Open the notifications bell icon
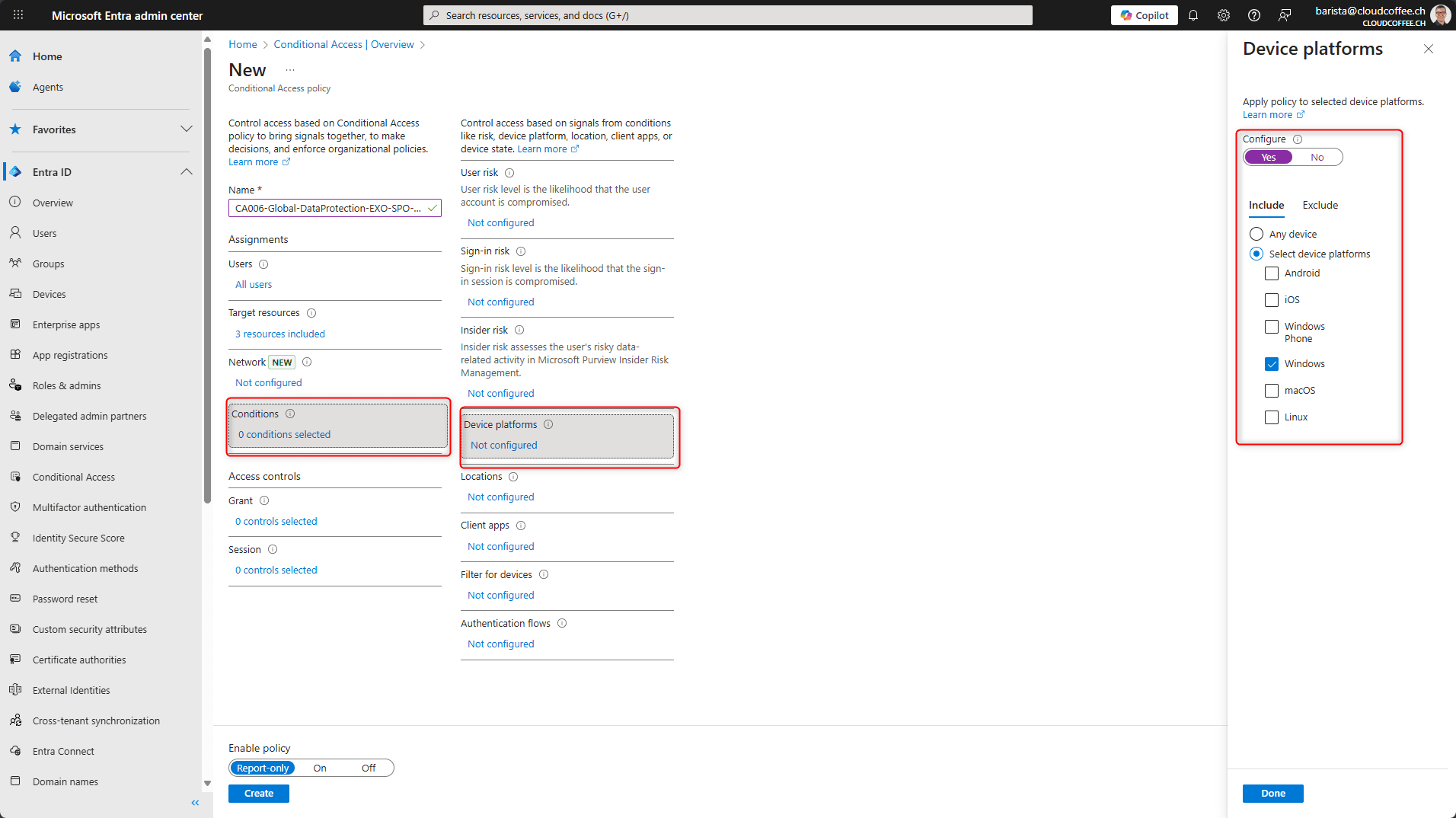 [x=1193, y=15]
